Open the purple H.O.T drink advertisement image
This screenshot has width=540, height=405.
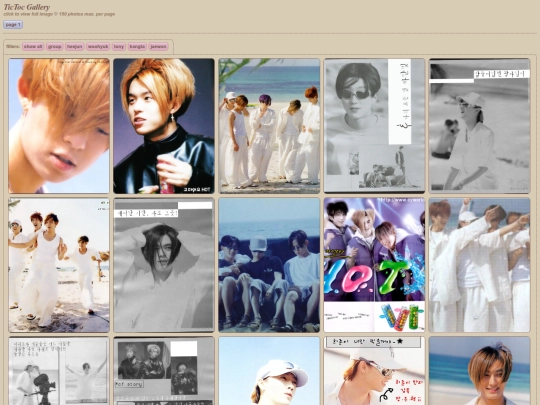[x=374, y=265]
